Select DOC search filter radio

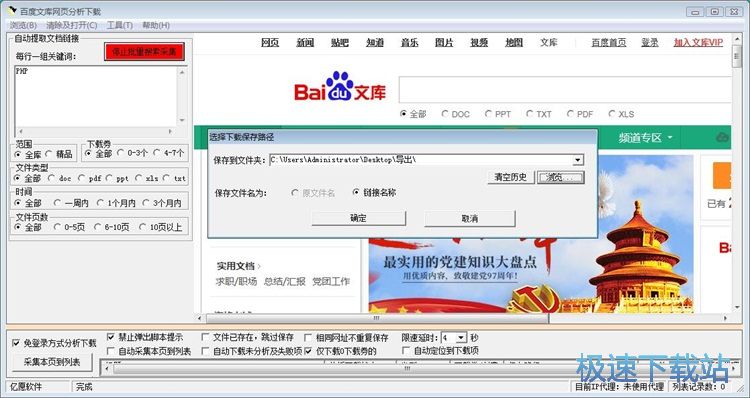tap(445, 114)
